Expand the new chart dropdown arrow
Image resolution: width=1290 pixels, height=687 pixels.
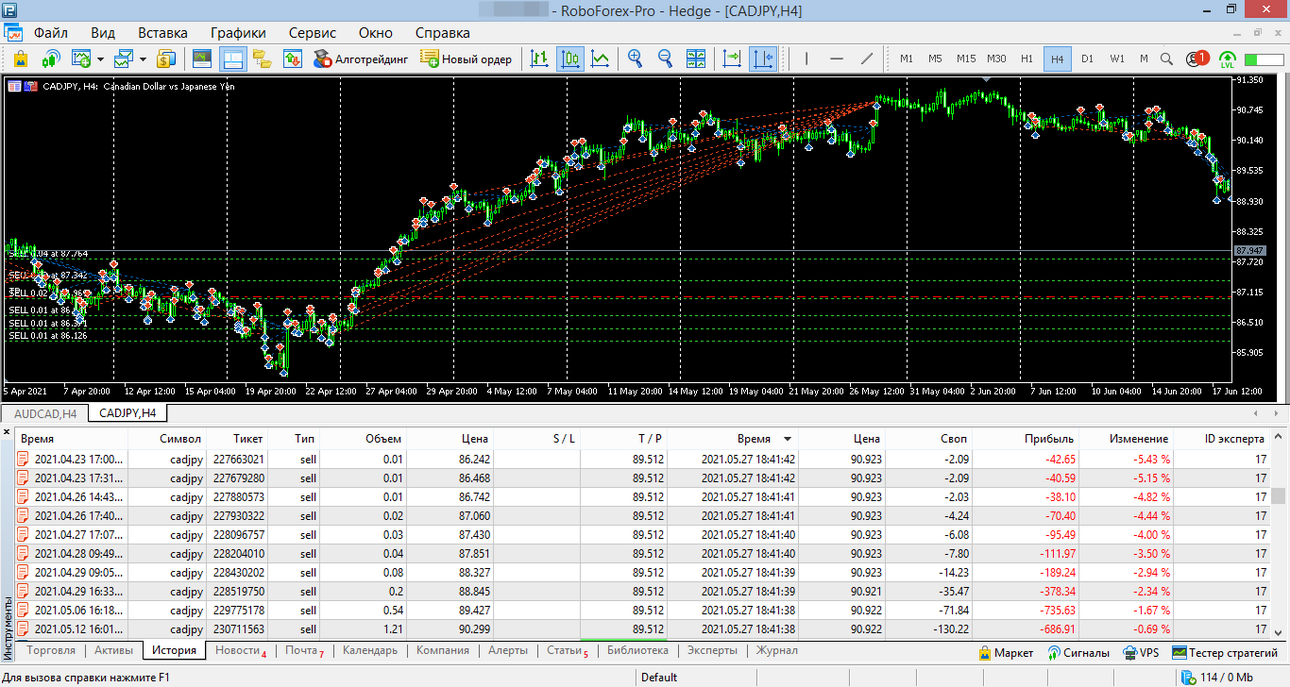pyautogui.click(x=102, y=59)
